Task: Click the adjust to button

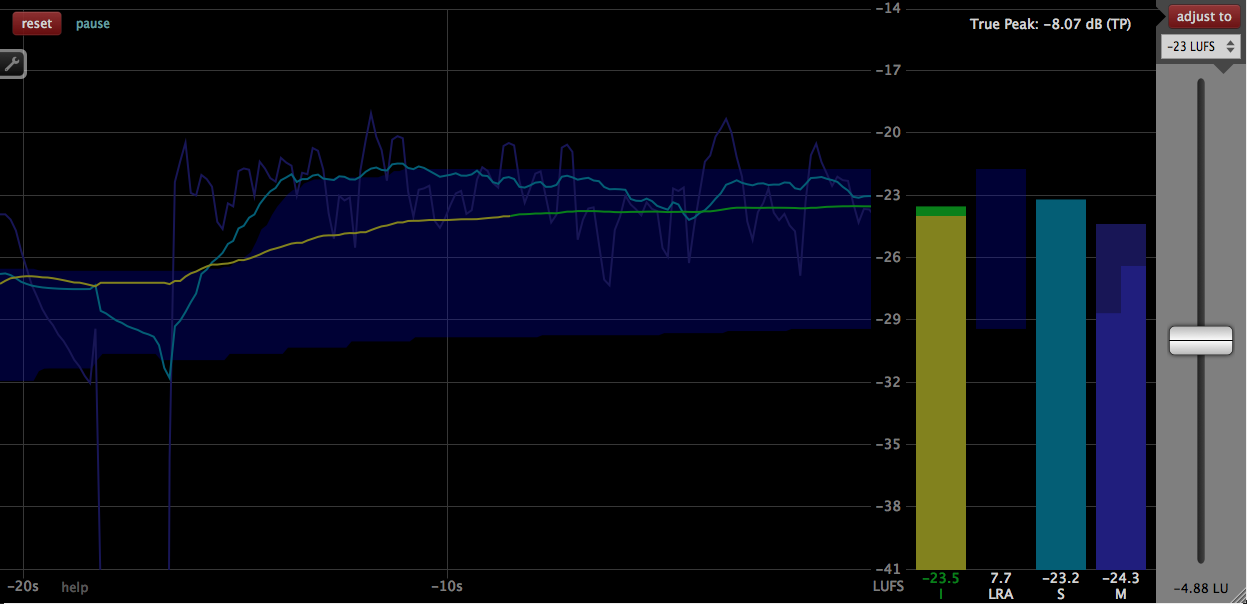Action: [x=1203, y=17]
